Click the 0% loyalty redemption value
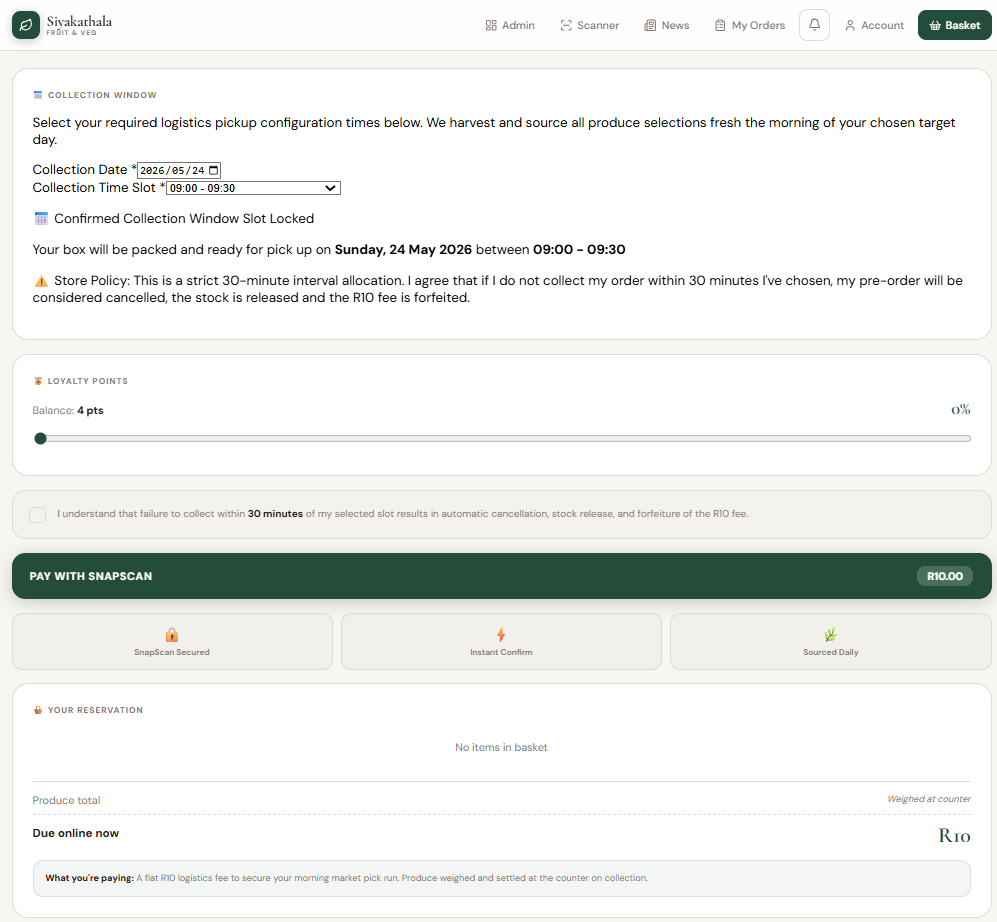 961,410
